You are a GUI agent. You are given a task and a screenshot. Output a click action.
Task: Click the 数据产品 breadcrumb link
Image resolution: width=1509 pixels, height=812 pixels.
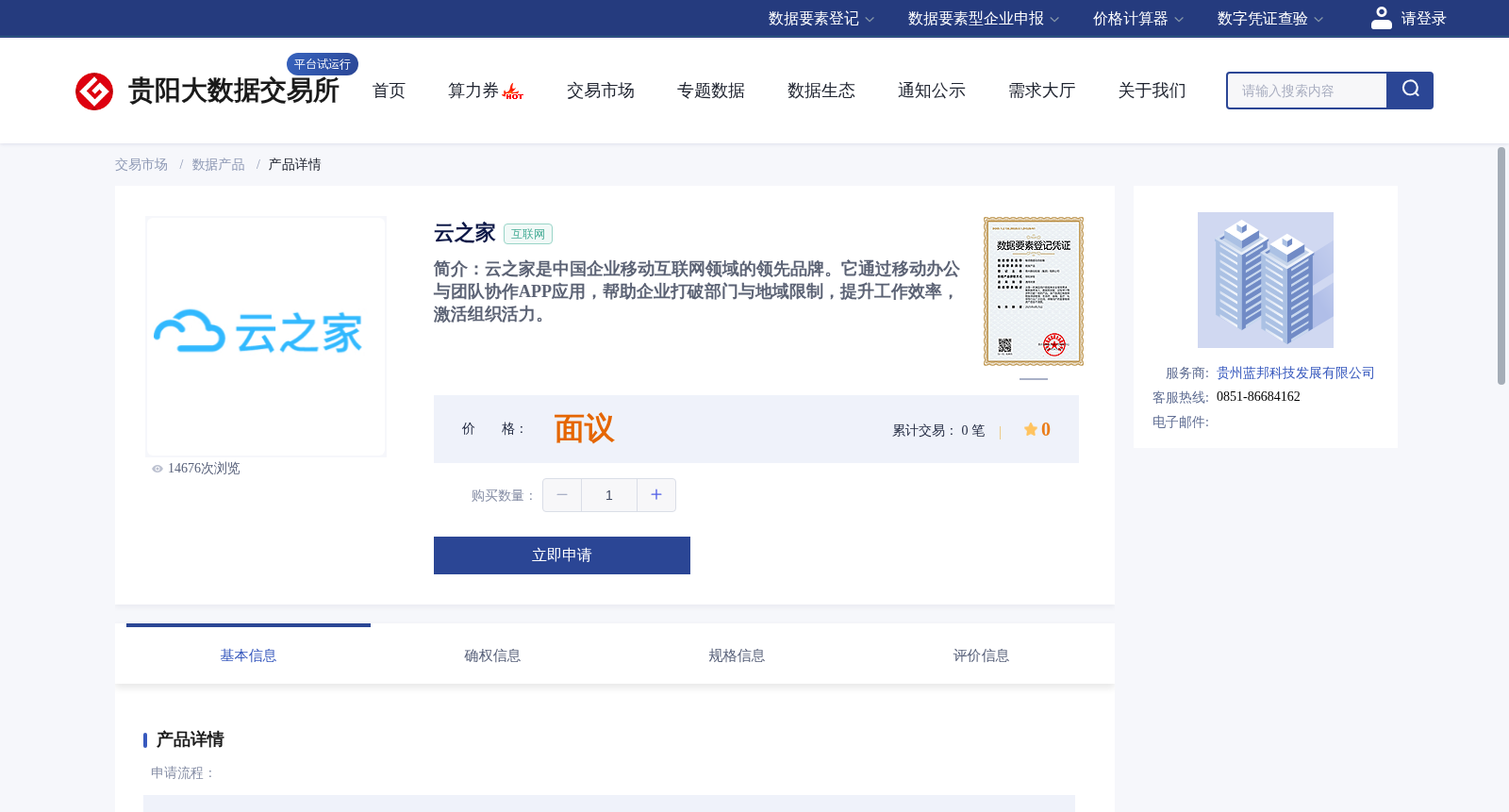coord(218,165)
